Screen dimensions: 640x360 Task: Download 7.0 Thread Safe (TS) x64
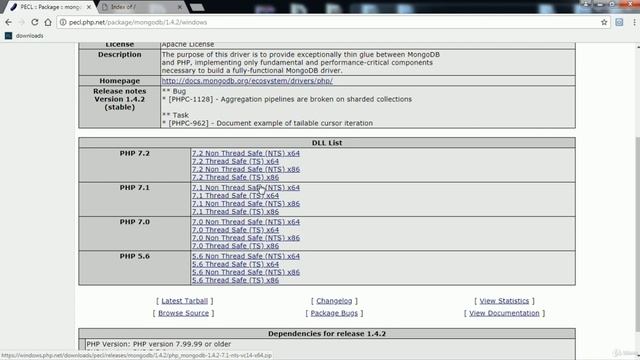(236, 230)
